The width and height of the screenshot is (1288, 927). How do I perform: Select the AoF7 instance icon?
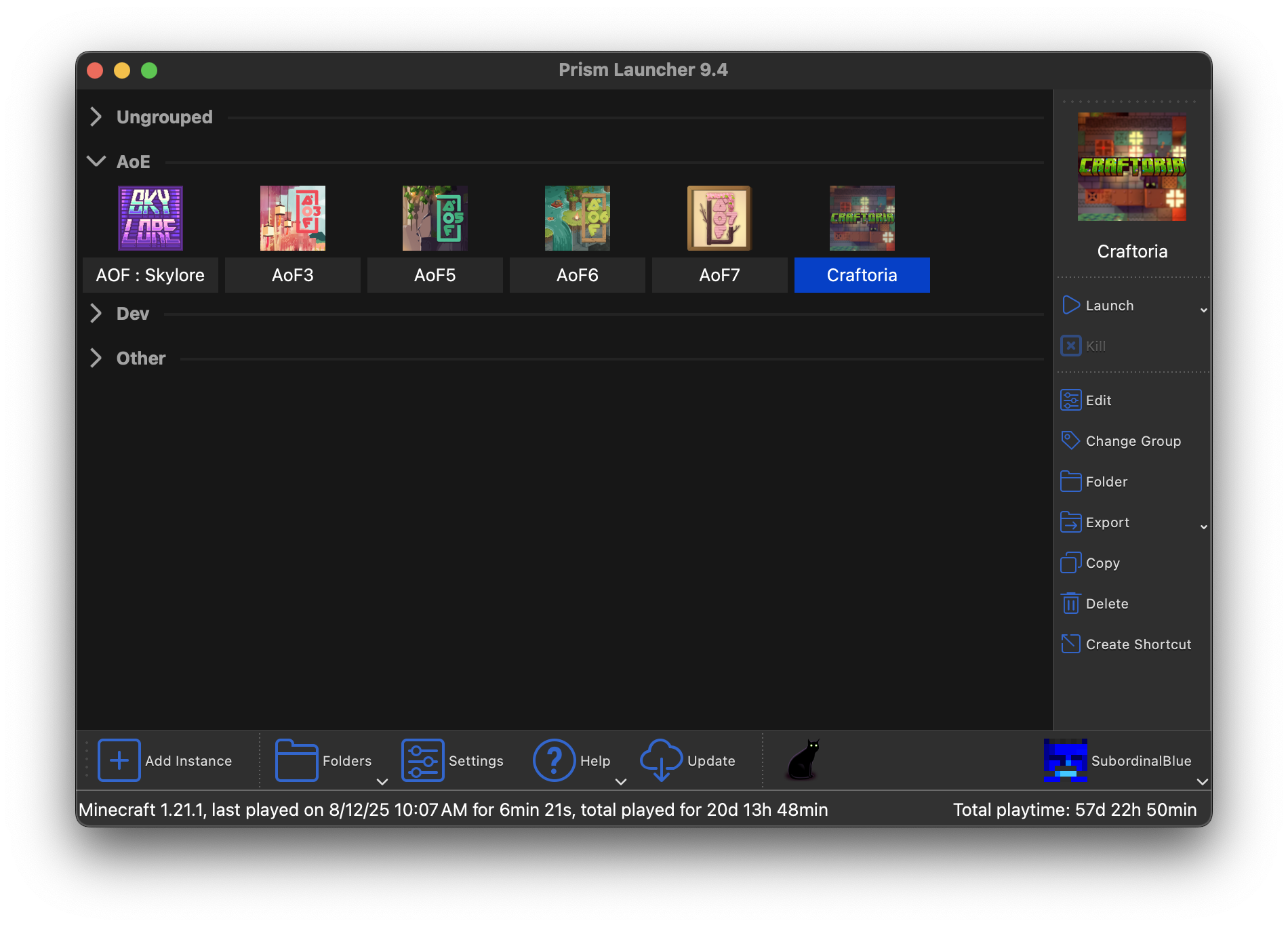click(720, 218)
